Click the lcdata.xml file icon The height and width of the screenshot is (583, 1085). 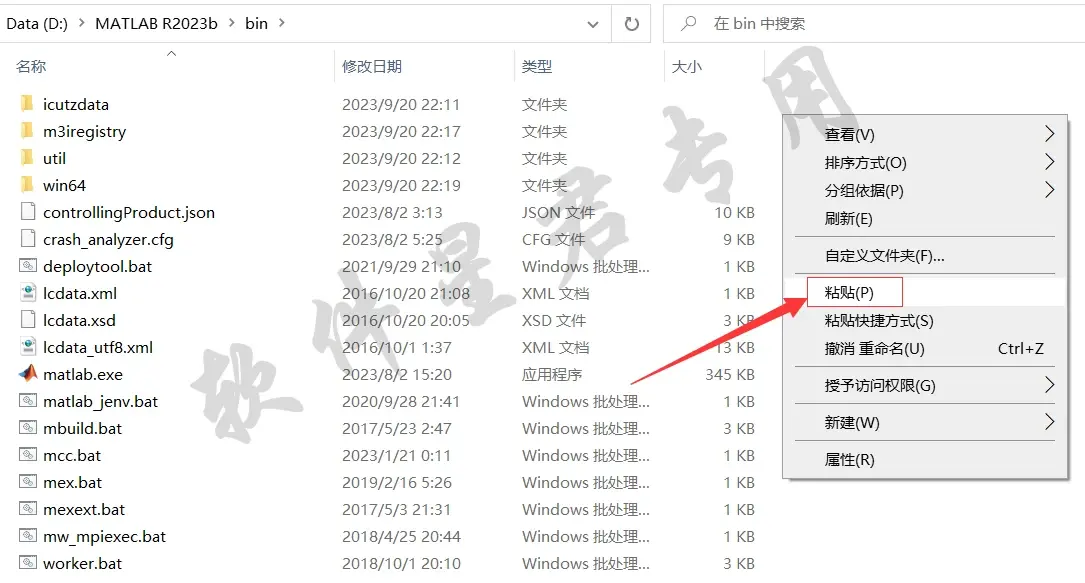click(28, 293)
